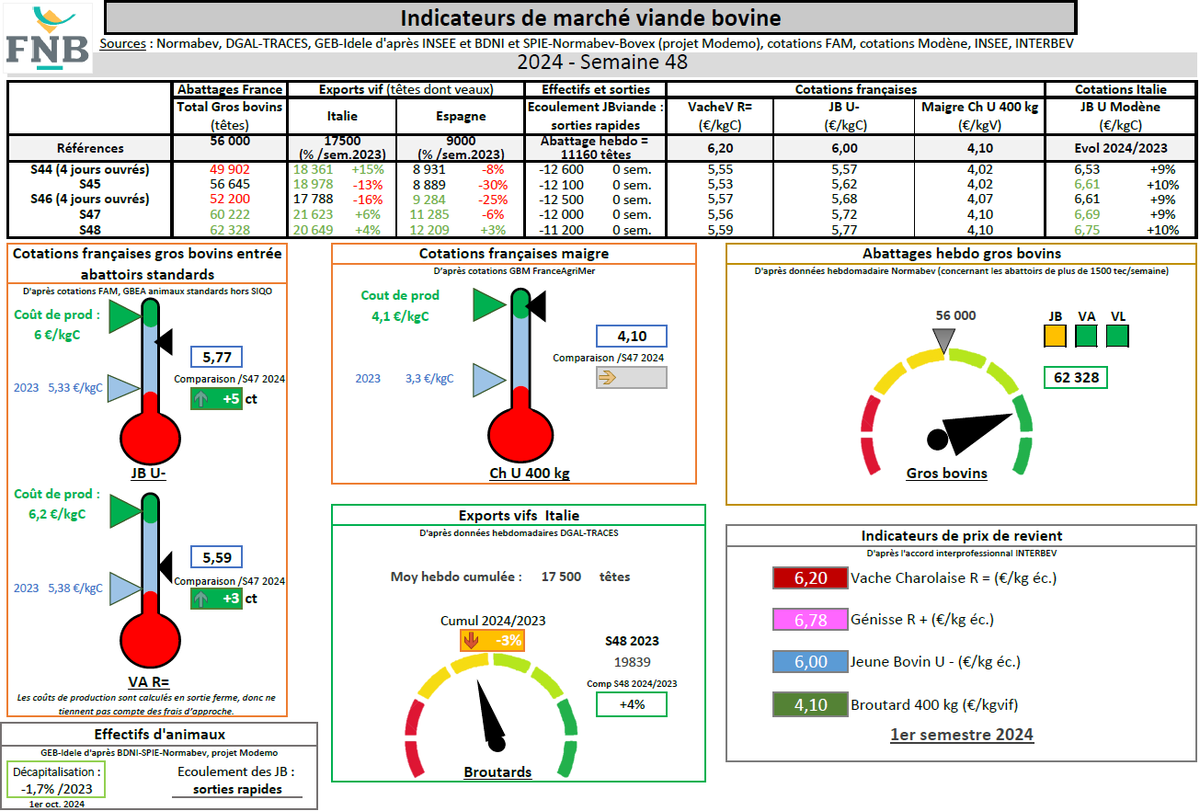The height and width of the screenshot is (811, 1200).
Task: Click the green VA status square
Action: coord(1086,336)
